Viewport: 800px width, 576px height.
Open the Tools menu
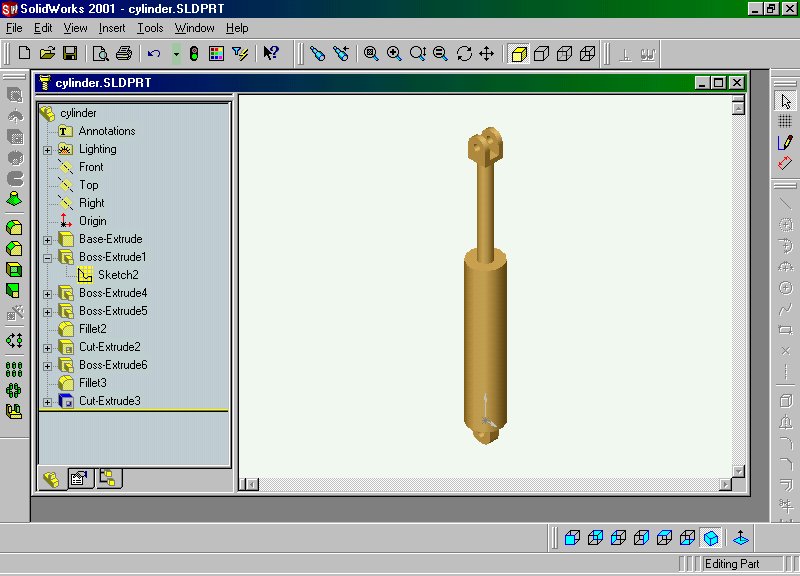pyautogui.click(x=150, y=28)
